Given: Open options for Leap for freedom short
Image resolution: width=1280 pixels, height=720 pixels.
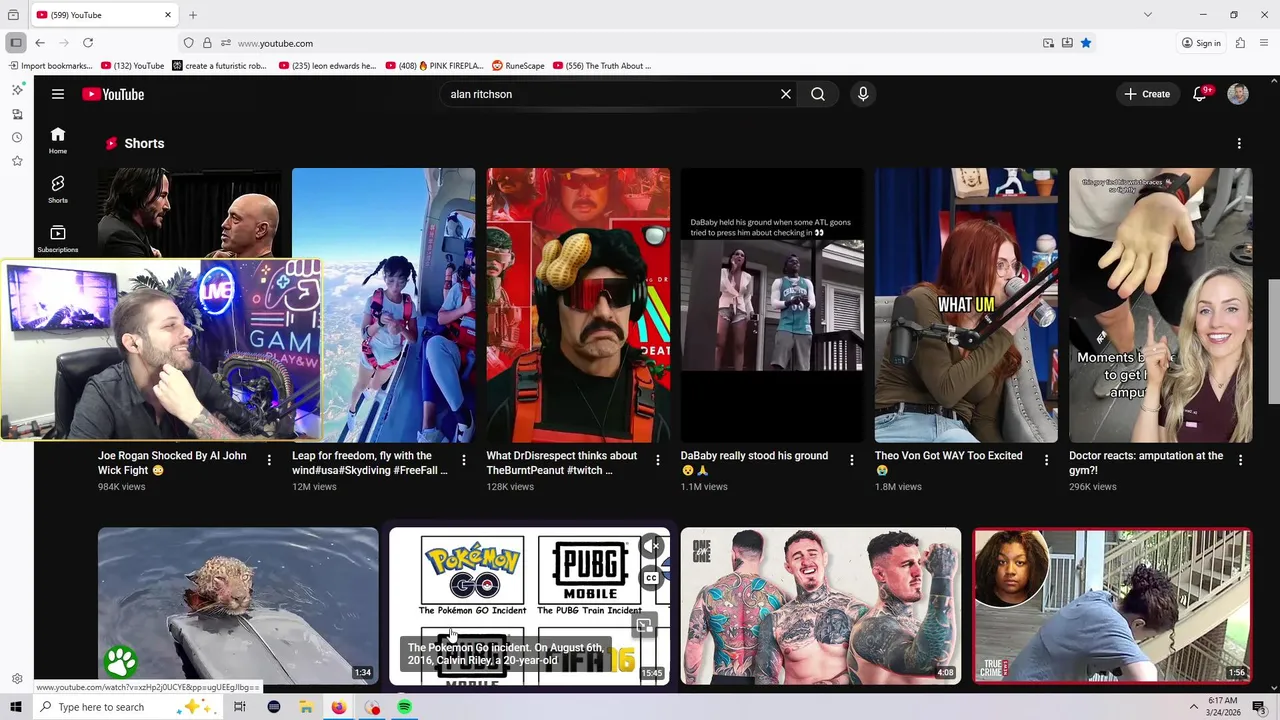Looking at the screenshot, I should click(463, 460).
